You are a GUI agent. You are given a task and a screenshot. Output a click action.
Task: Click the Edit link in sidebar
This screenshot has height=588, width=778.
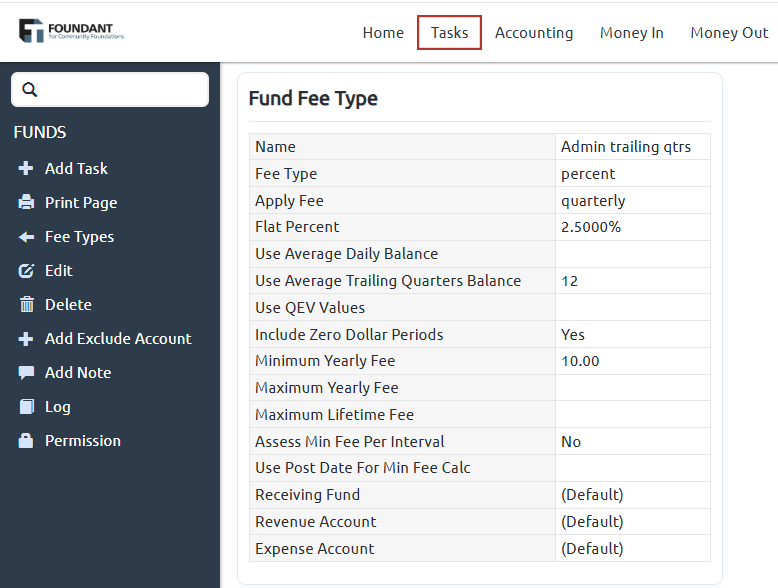pos(59,271)
